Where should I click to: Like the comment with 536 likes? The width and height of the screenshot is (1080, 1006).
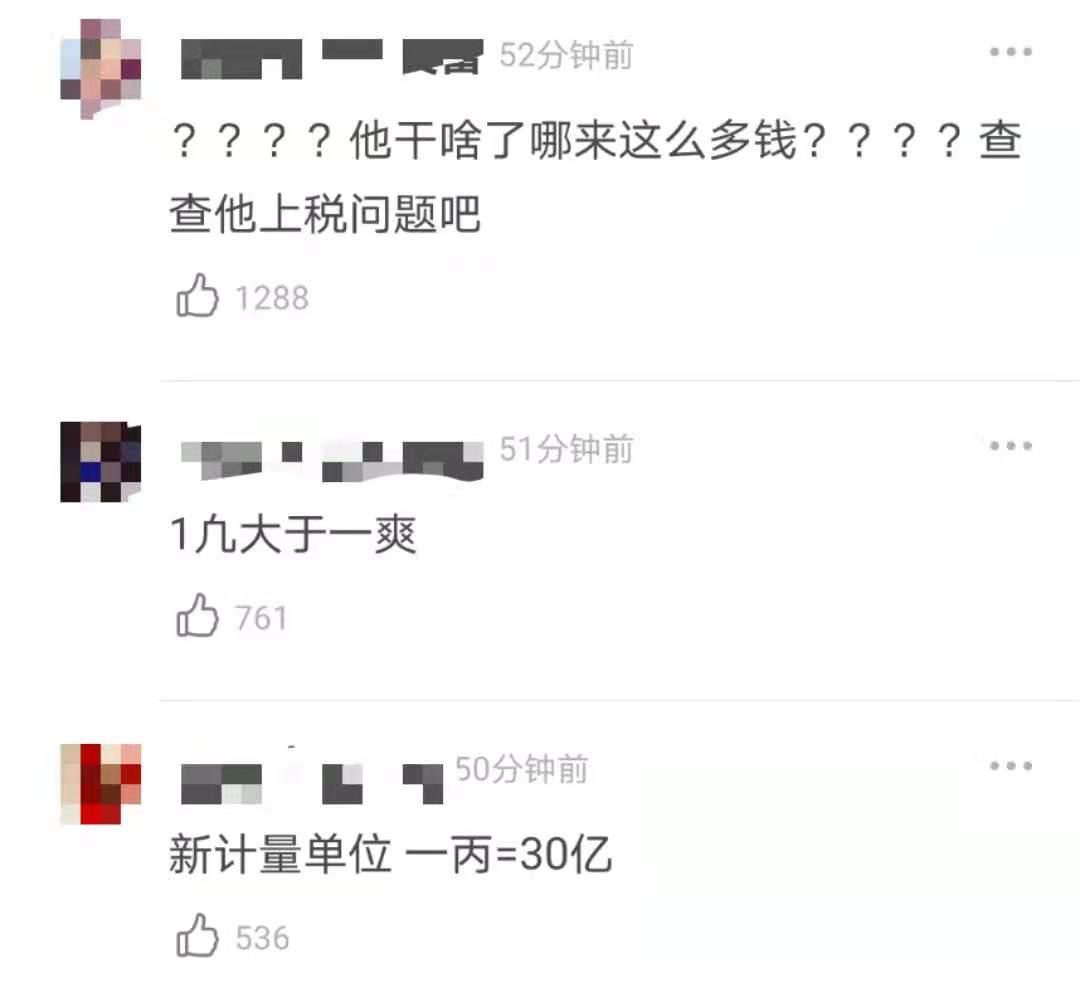[198, 935]
